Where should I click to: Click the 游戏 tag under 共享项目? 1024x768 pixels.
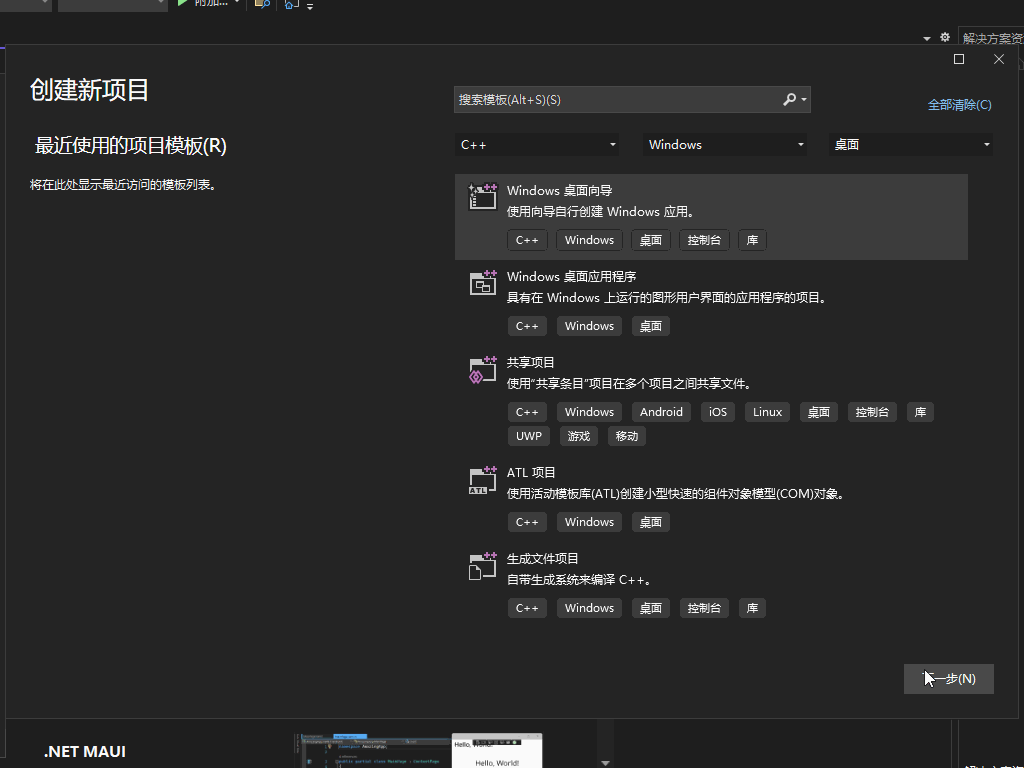[579, 436]
